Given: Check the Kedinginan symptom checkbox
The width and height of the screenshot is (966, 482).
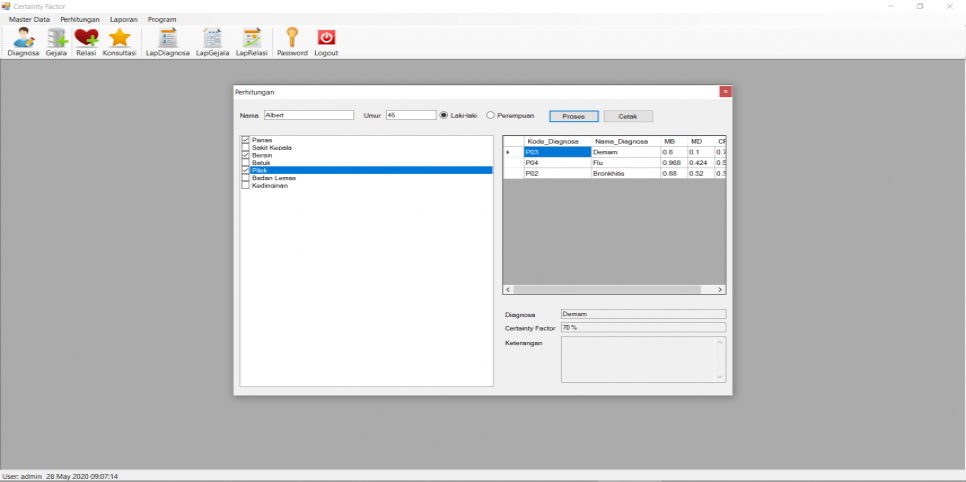Looking at the screenshot, I should tap(245, 185).
